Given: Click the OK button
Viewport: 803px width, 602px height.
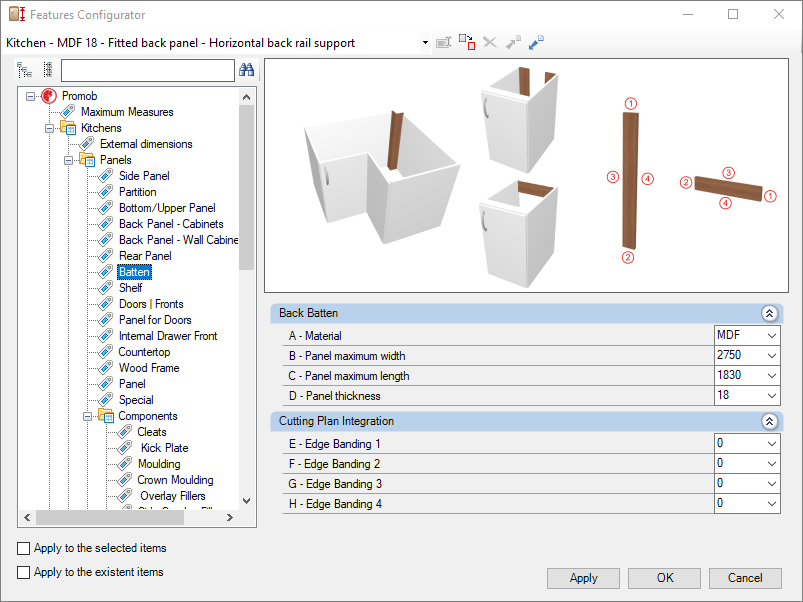Looking at the screenshot, I should [x=664, y=578].
